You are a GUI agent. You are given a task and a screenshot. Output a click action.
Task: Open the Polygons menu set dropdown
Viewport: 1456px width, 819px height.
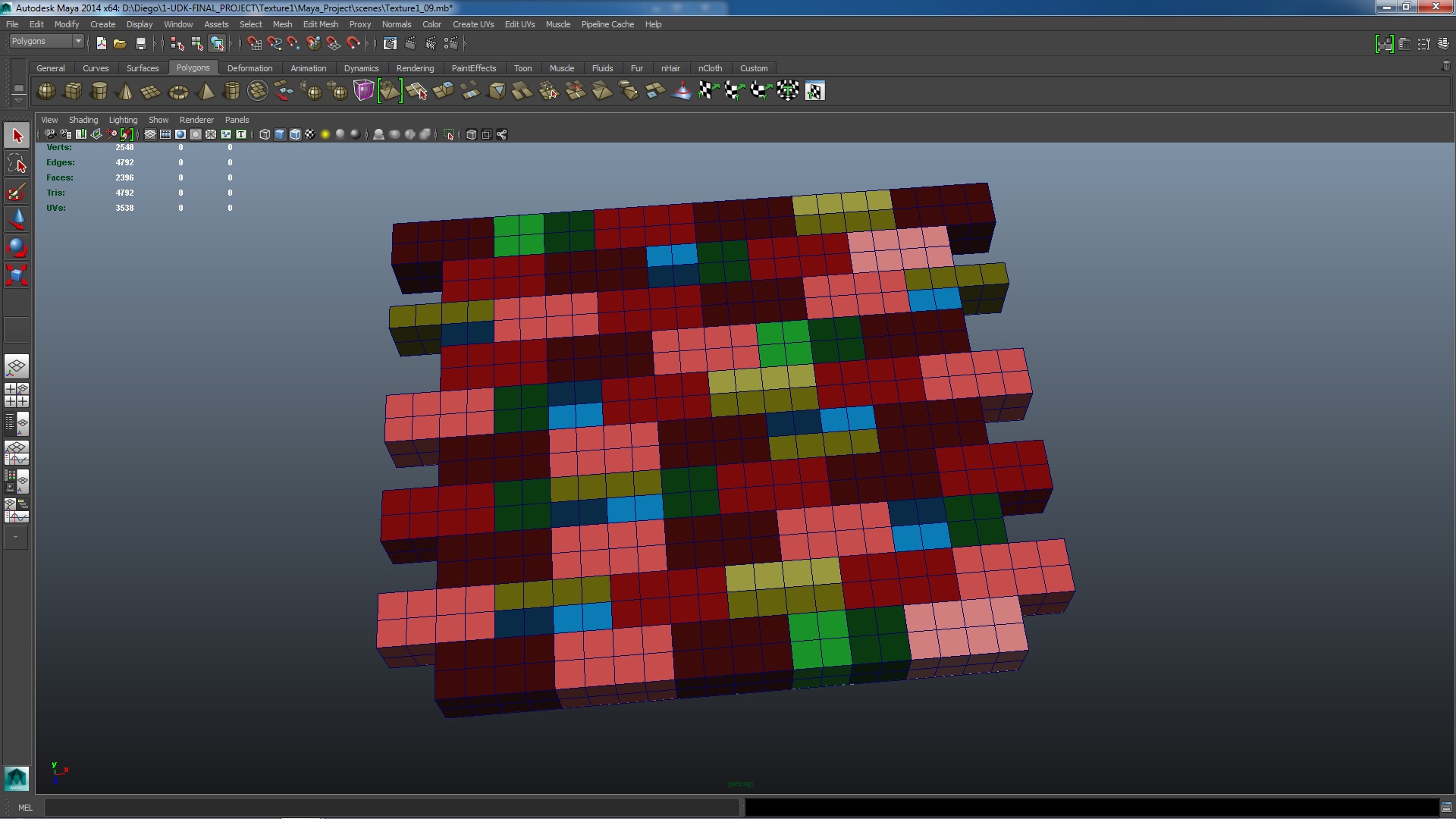tap(46, 42)
